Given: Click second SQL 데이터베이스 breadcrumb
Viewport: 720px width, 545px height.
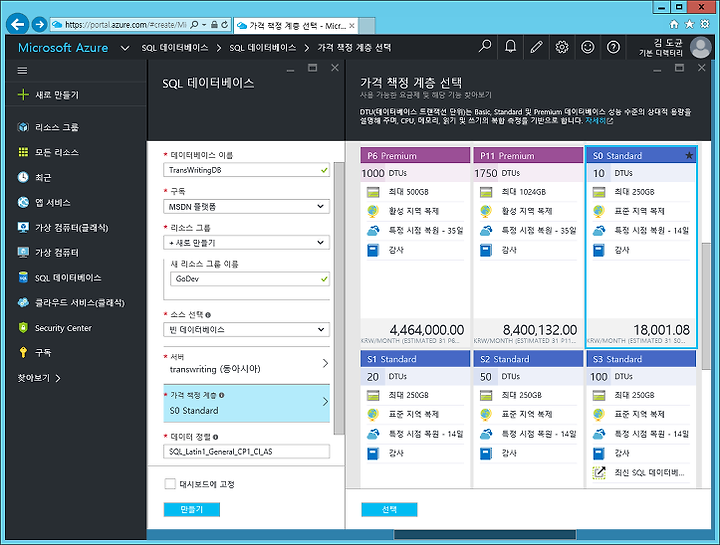Looking at the screenshot, I should point(263,48).
